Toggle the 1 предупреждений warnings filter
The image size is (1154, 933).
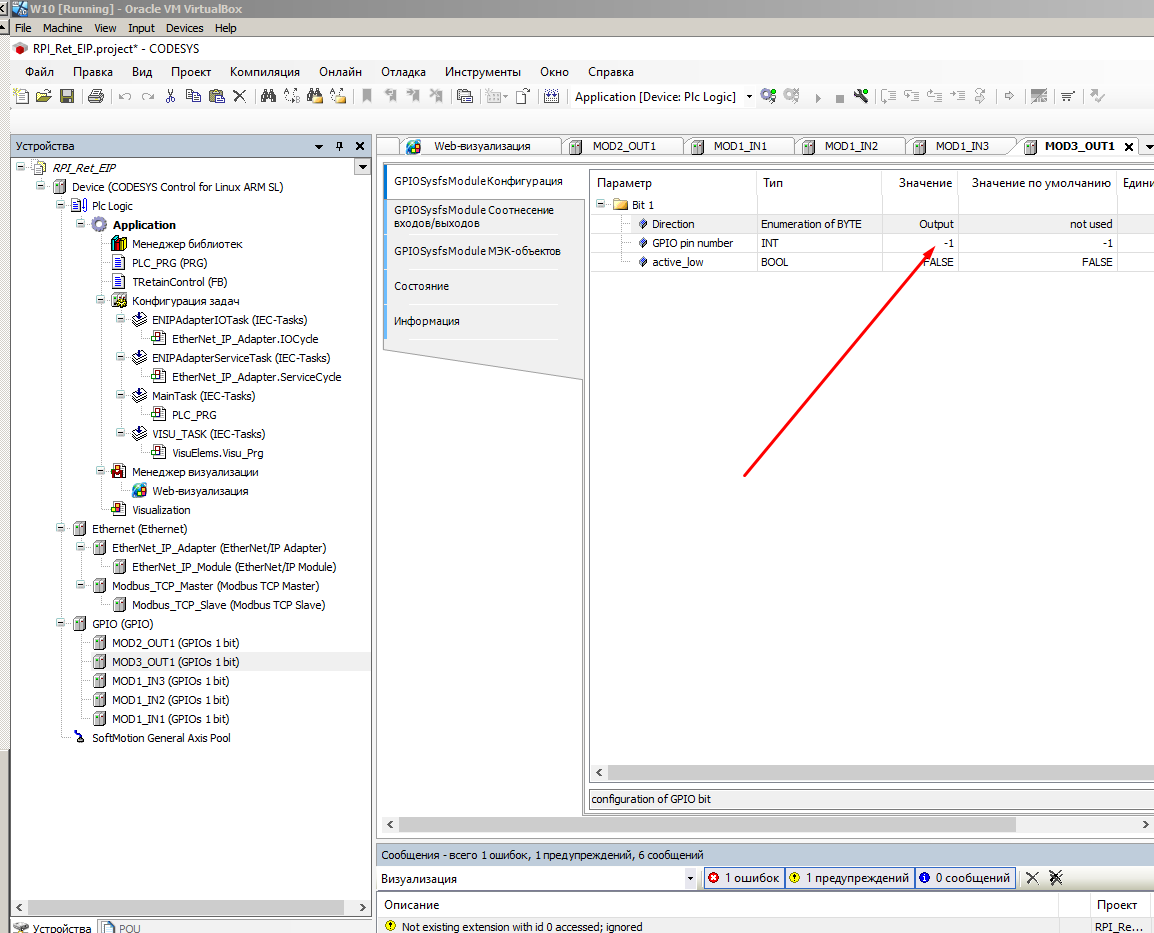point(850,878)
